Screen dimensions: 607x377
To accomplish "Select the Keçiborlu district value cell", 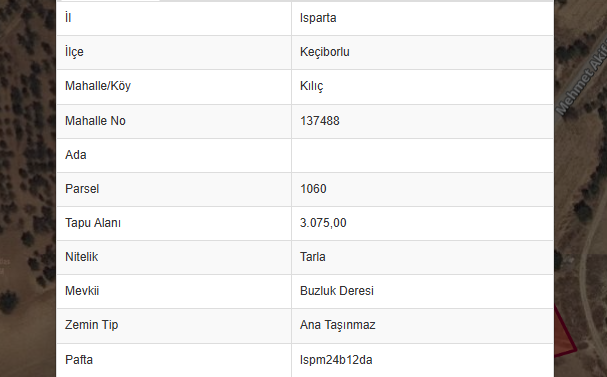I will pyautogui.click(x=422, y=52).
